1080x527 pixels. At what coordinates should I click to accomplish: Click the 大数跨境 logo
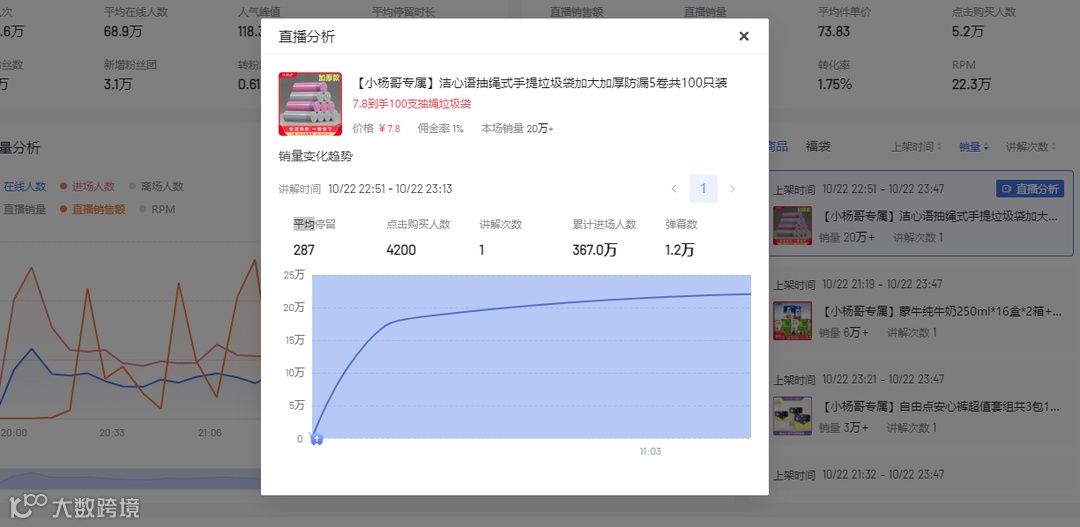(74, 507)
